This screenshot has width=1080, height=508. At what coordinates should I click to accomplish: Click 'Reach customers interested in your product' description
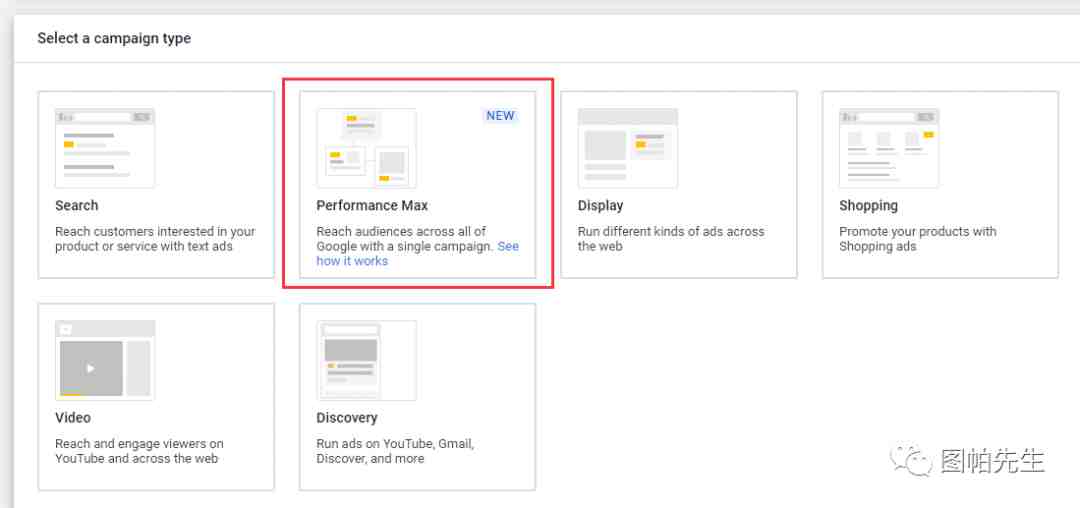tap(155, 239)
